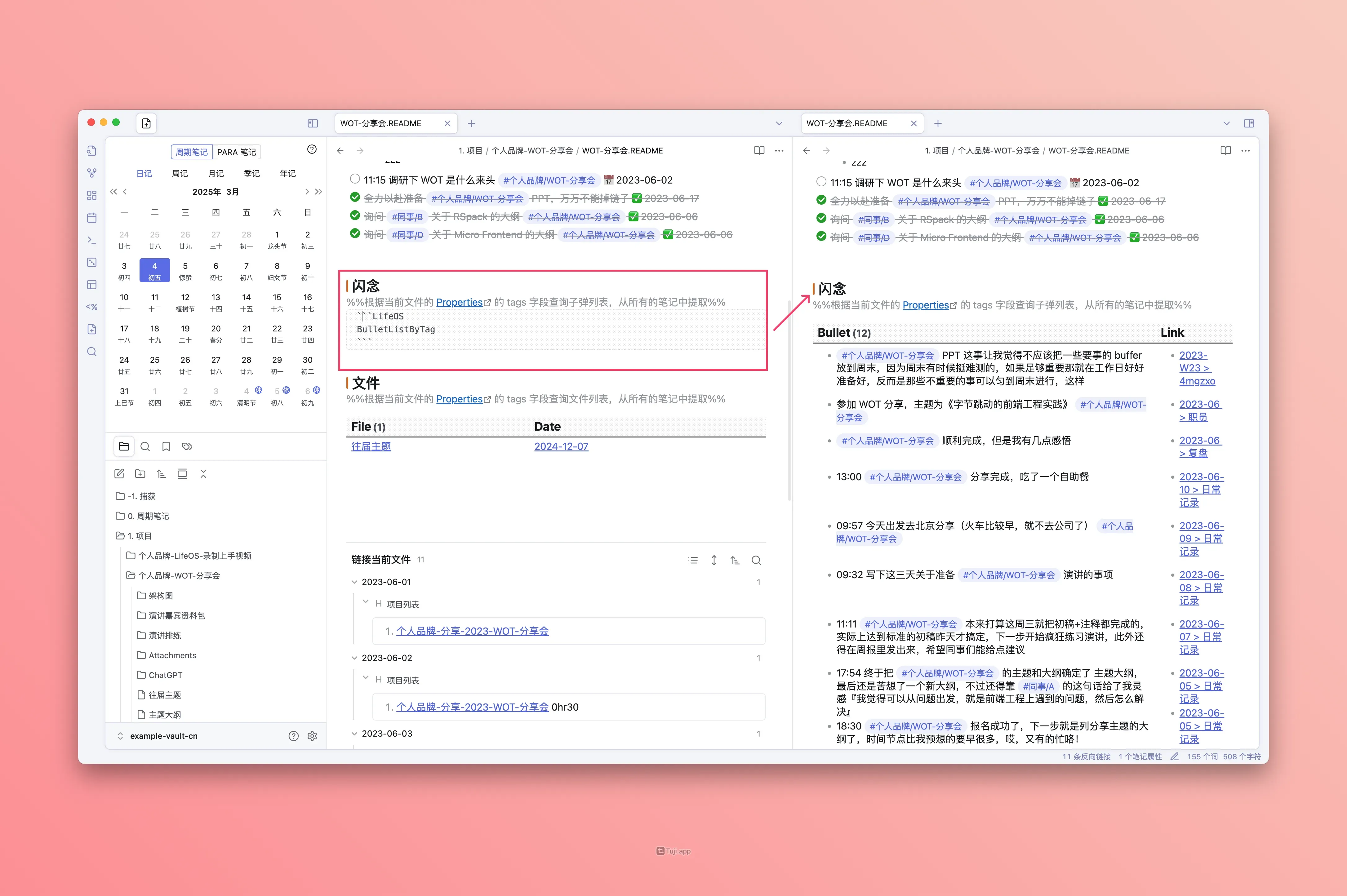1347x896 pixels.
Task: Click the new note pencil icon
Action: click(x=119, y=474)
